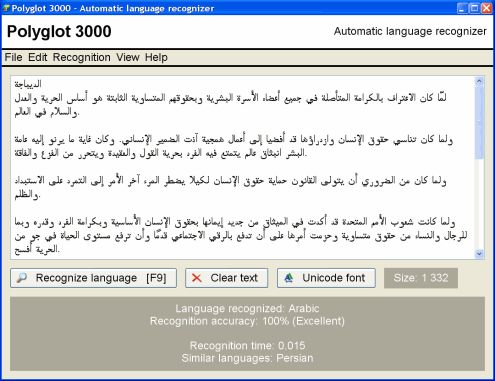Screen dimensions: 495x381
Task: Click the Unicode font button
Action: 326,278
